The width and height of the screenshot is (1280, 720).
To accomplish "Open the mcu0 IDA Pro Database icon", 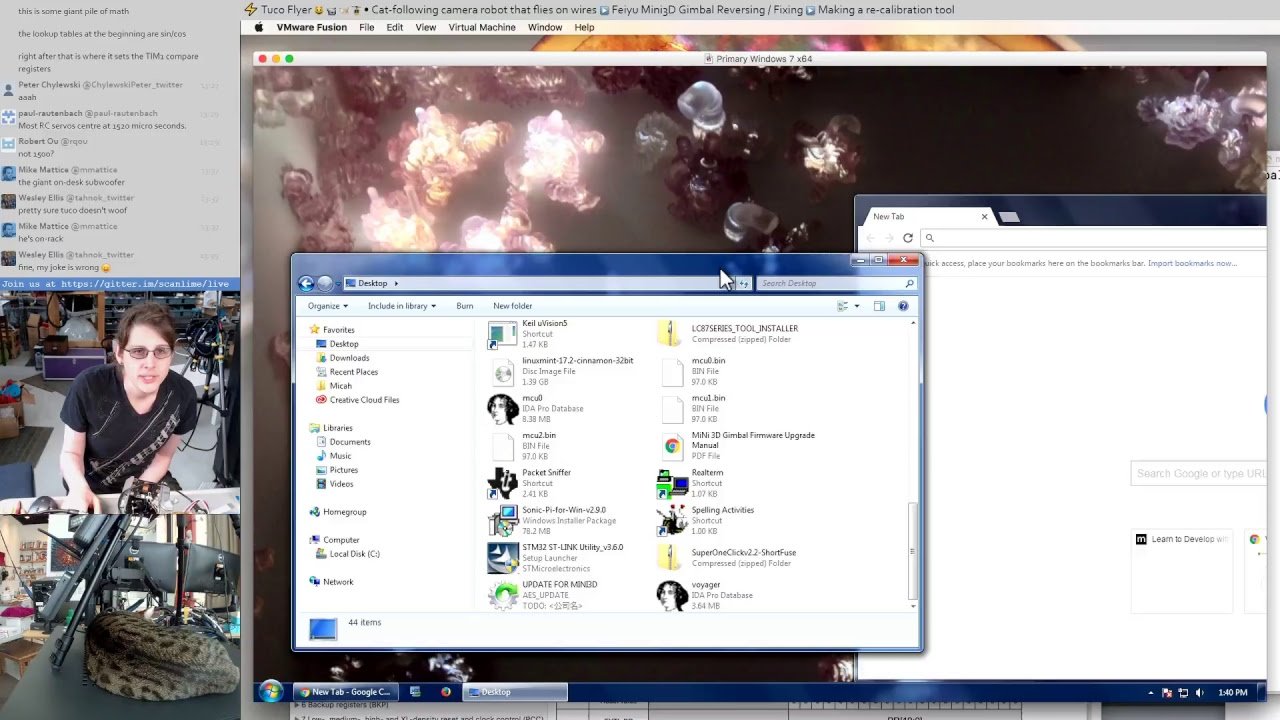I will (x=502, y=409).
